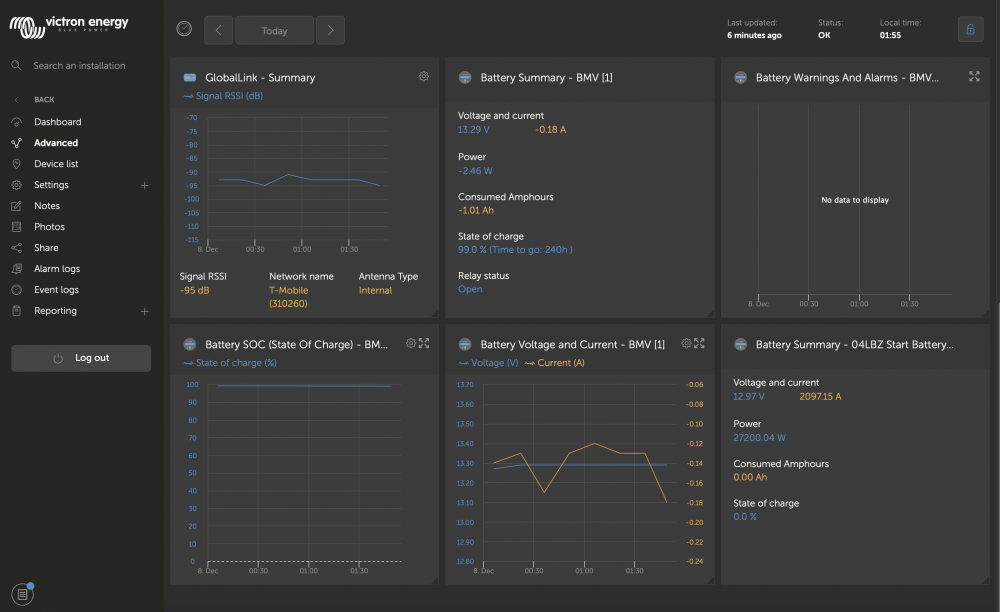The image size is (1000, 612).
Task: Expand Battery Voltage and Current graph fullscreen
Action: 700,343
